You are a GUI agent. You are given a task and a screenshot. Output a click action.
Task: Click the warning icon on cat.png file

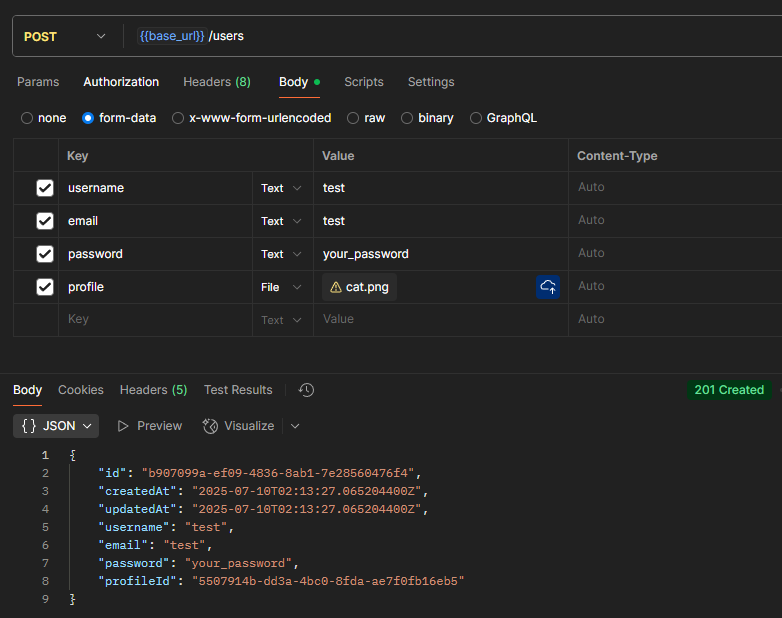[336, 288]
